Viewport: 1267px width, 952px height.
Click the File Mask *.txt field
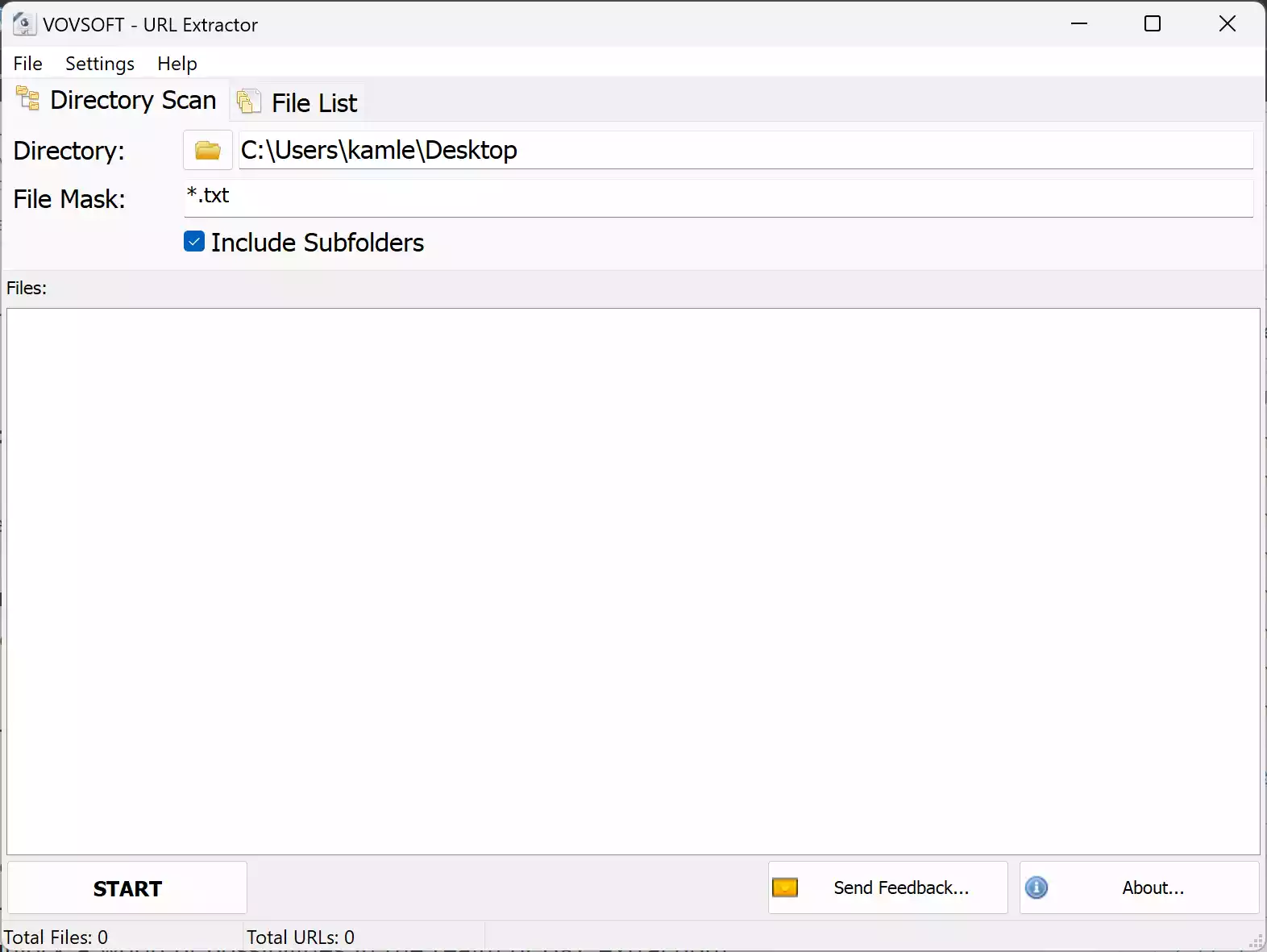718,197
